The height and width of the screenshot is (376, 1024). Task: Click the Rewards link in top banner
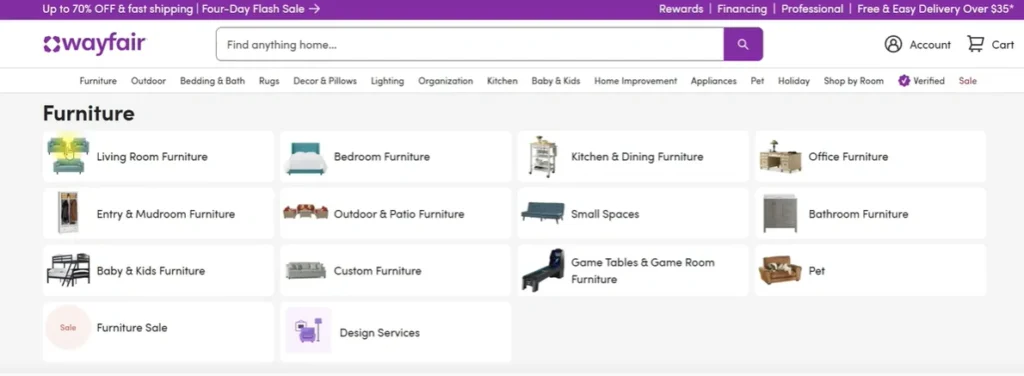pos(680,9)
